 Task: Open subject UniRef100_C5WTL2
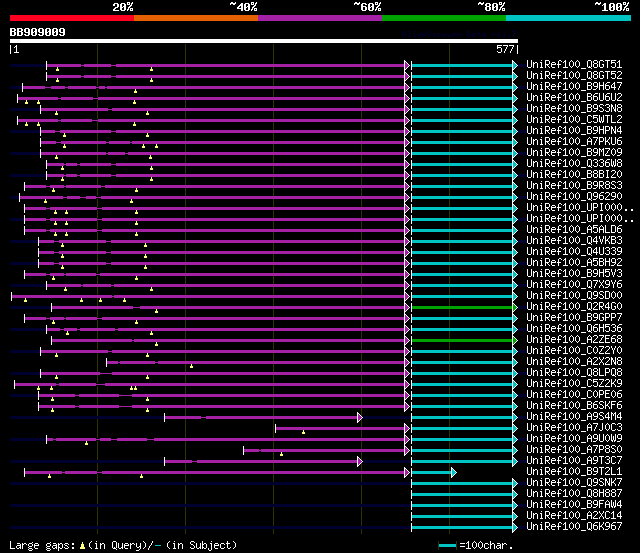(x=574, y=120)
